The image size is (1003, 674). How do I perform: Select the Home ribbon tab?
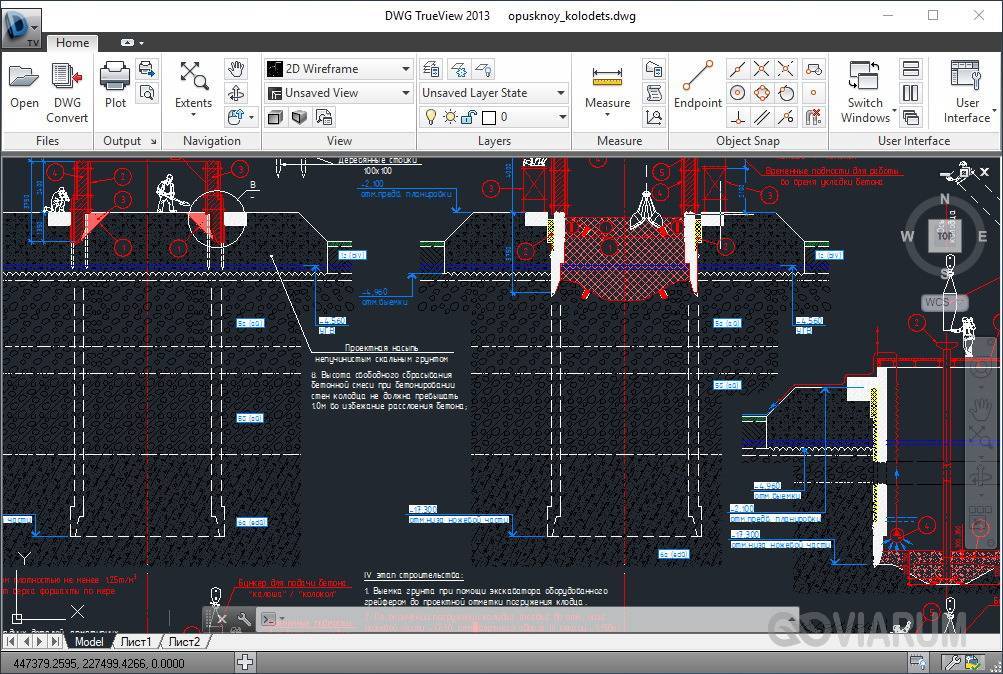click(72, 43)
